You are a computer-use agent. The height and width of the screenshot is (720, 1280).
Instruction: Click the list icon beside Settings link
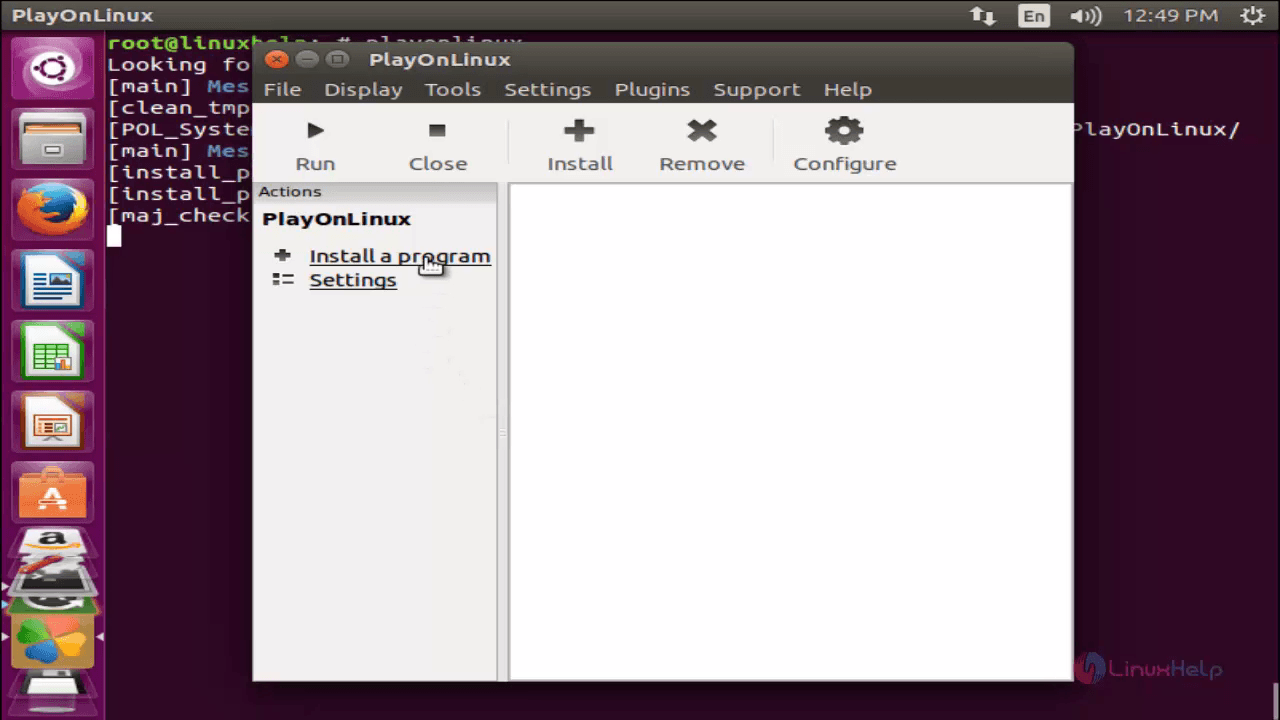coord(283,280)
